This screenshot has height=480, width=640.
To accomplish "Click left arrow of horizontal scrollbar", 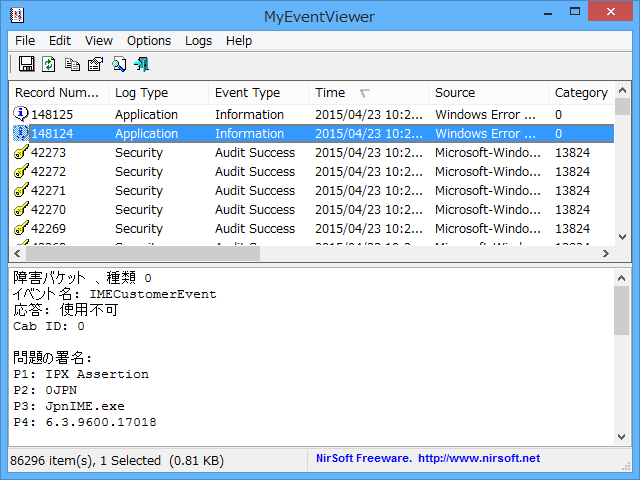I will (17, 253).
